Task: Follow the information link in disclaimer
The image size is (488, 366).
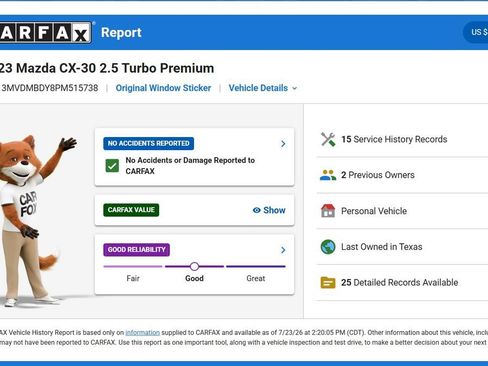Action: coord(143,333)
